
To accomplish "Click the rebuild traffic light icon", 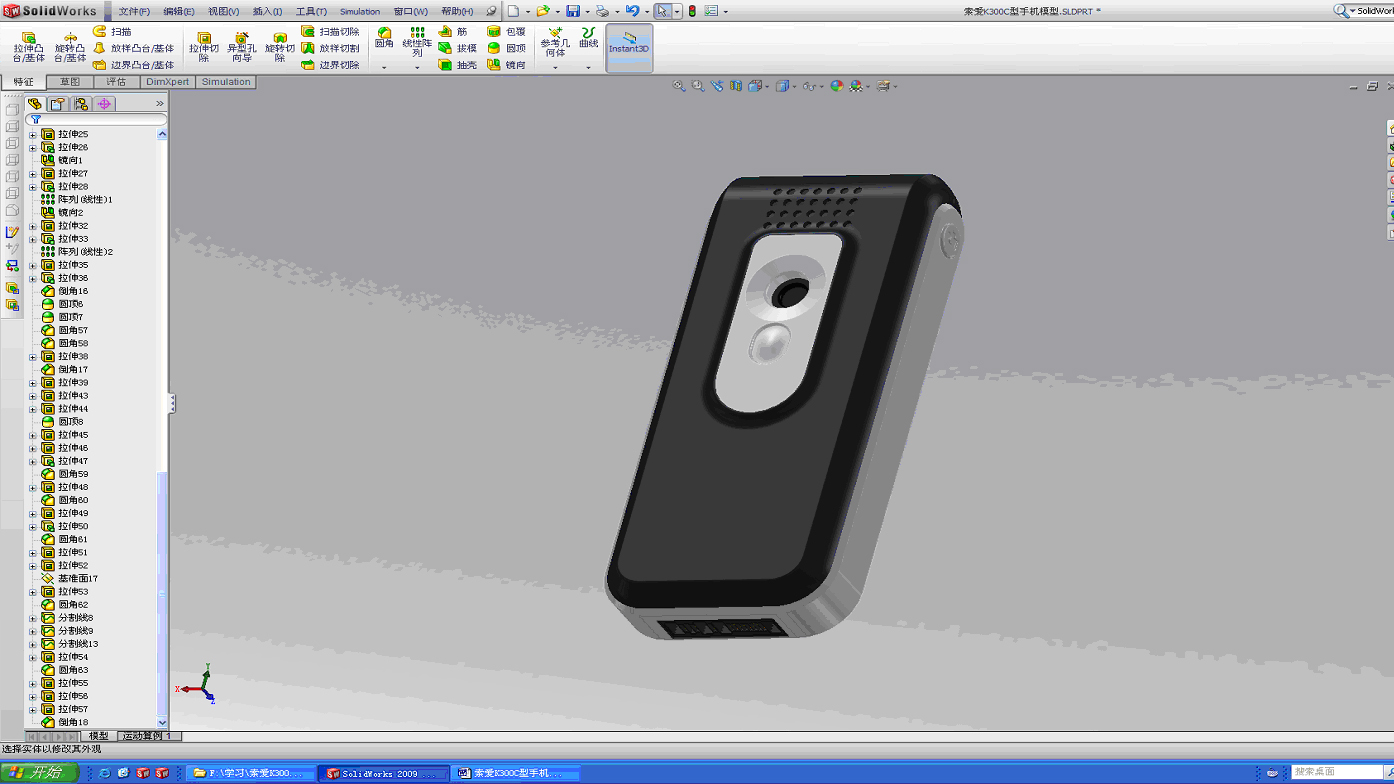I will [692, 11].
